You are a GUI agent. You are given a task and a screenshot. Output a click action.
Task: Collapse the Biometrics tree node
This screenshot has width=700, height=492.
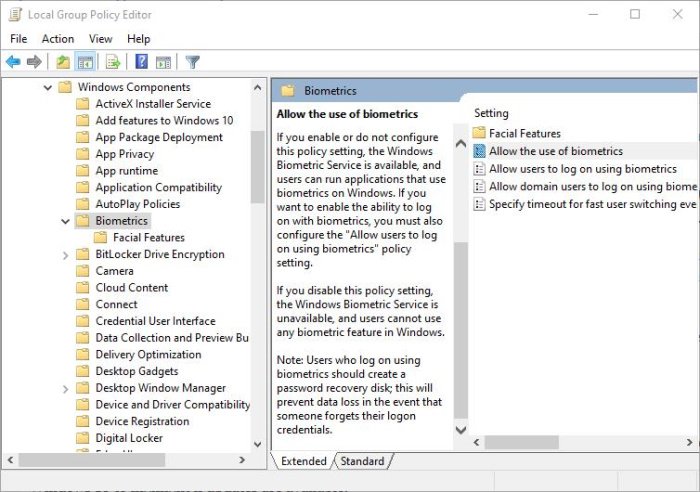pos(65,221)
